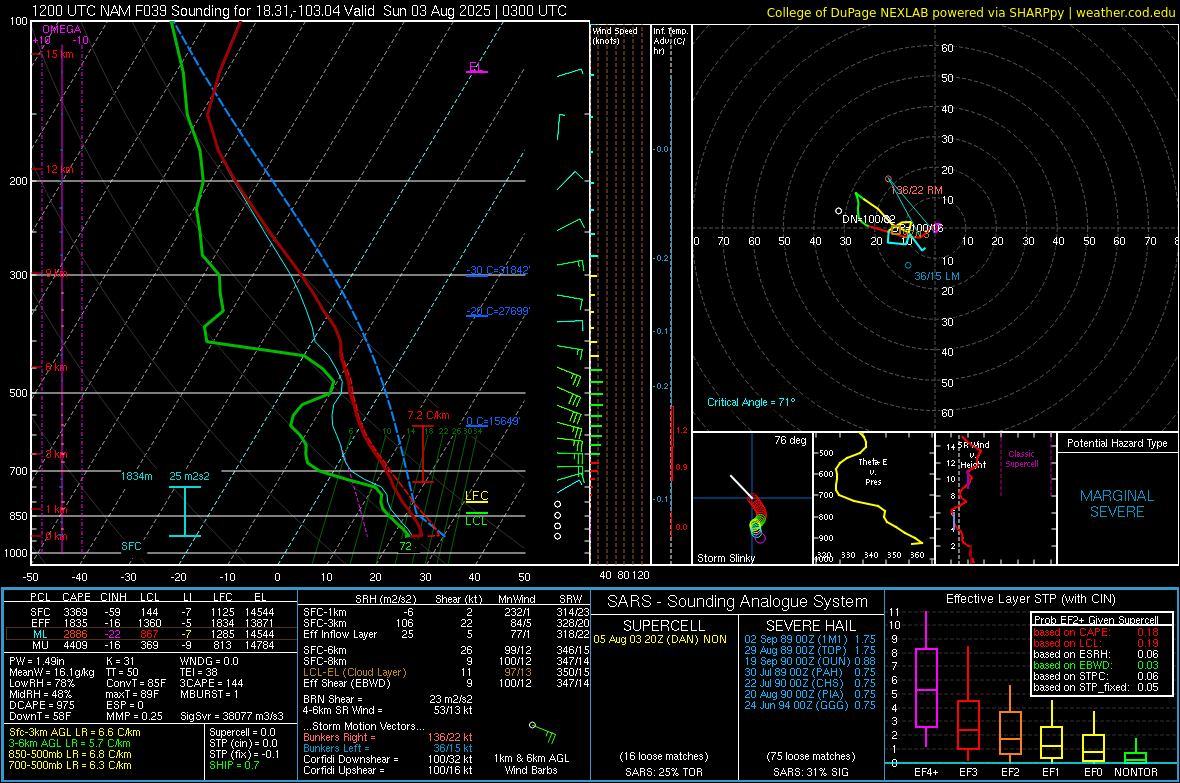Click the '1km & 6km AGL Wind Barbs' caption

531,764
